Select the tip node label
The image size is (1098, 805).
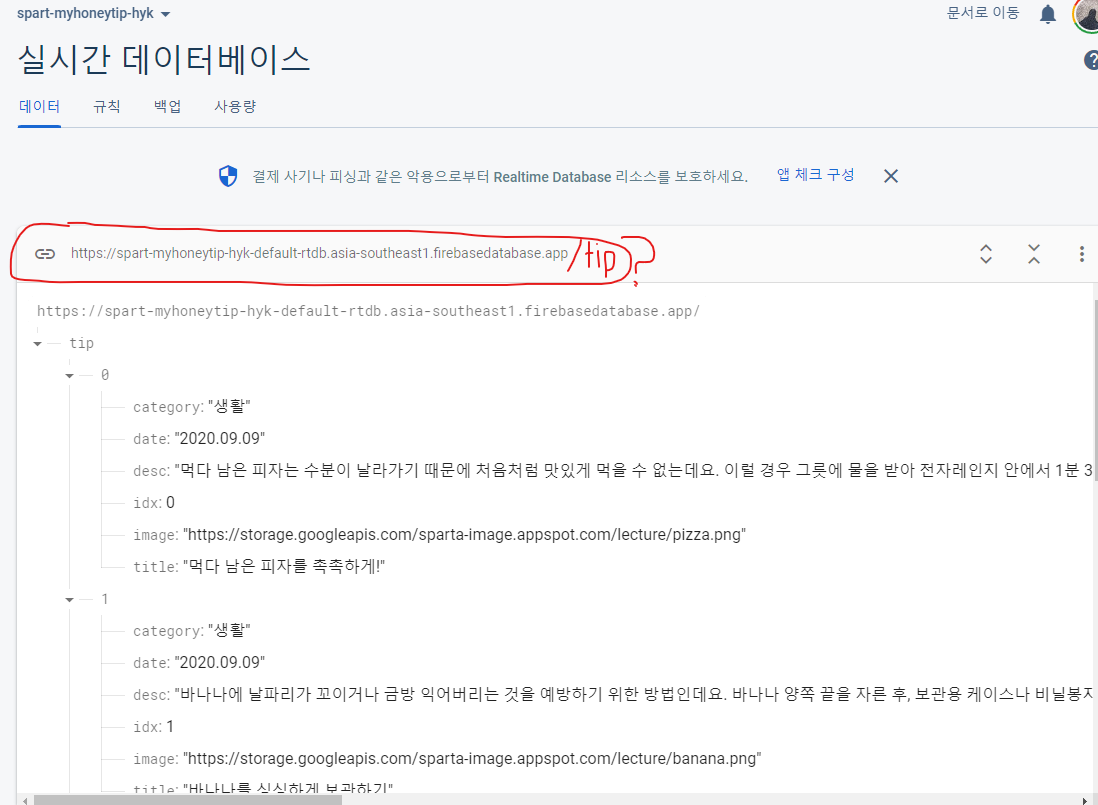[x=81, y=343]
